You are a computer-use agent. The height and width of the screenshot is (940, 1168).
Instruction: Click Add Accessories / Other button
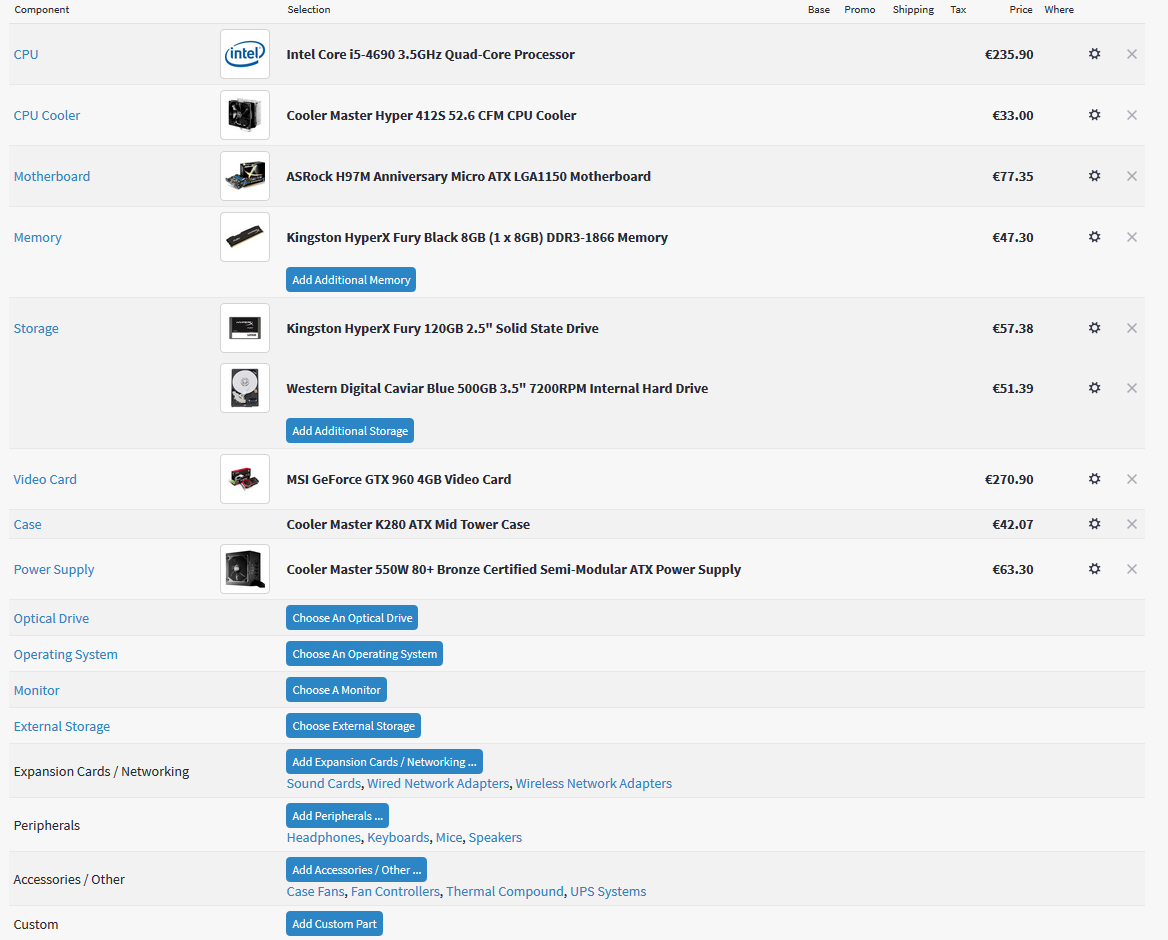click(x=357, y=869)
